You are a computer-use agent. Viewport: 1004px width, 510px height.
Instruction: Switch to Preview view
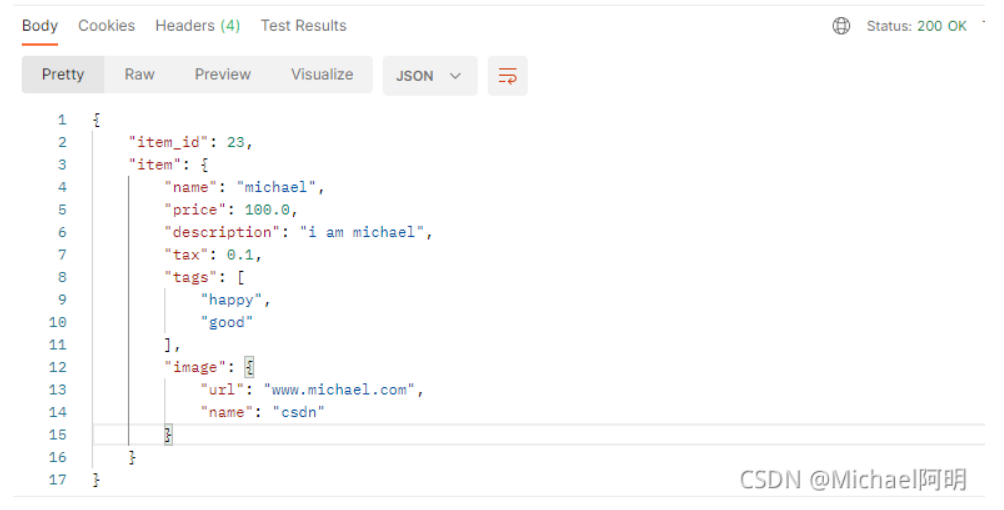pyautogui.click(x=222, y=75)
